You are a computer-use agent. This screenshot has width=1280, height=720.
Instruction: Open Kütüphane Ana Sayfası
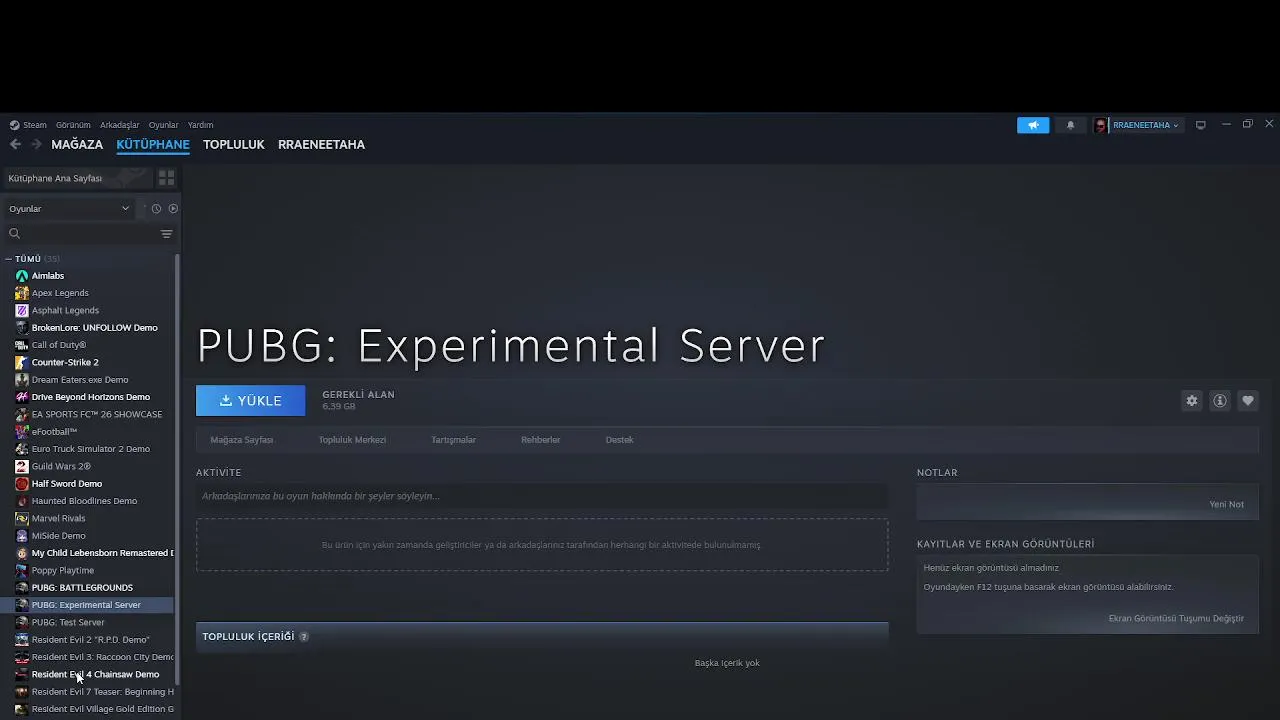pos(76,178)
